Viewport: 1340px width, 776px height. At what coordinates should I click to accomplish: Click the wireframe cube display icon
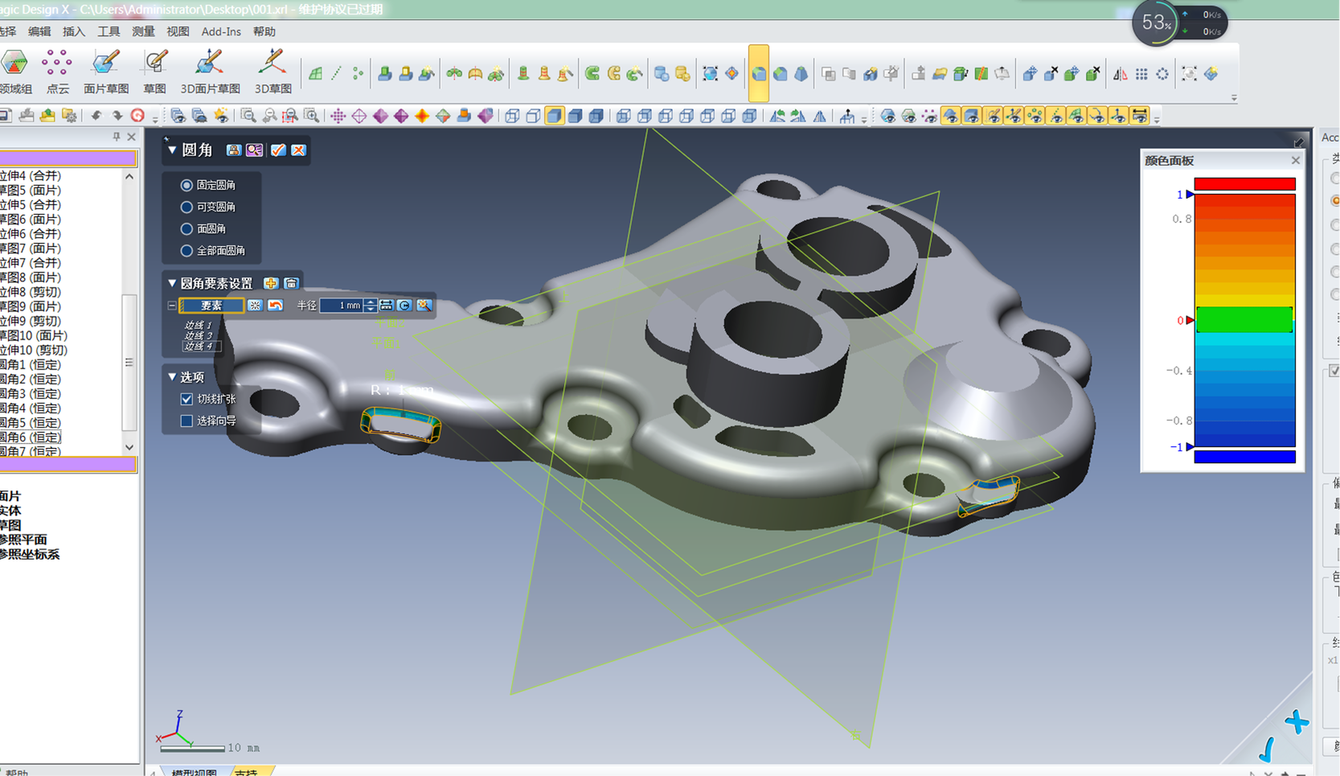pos(512,115)
